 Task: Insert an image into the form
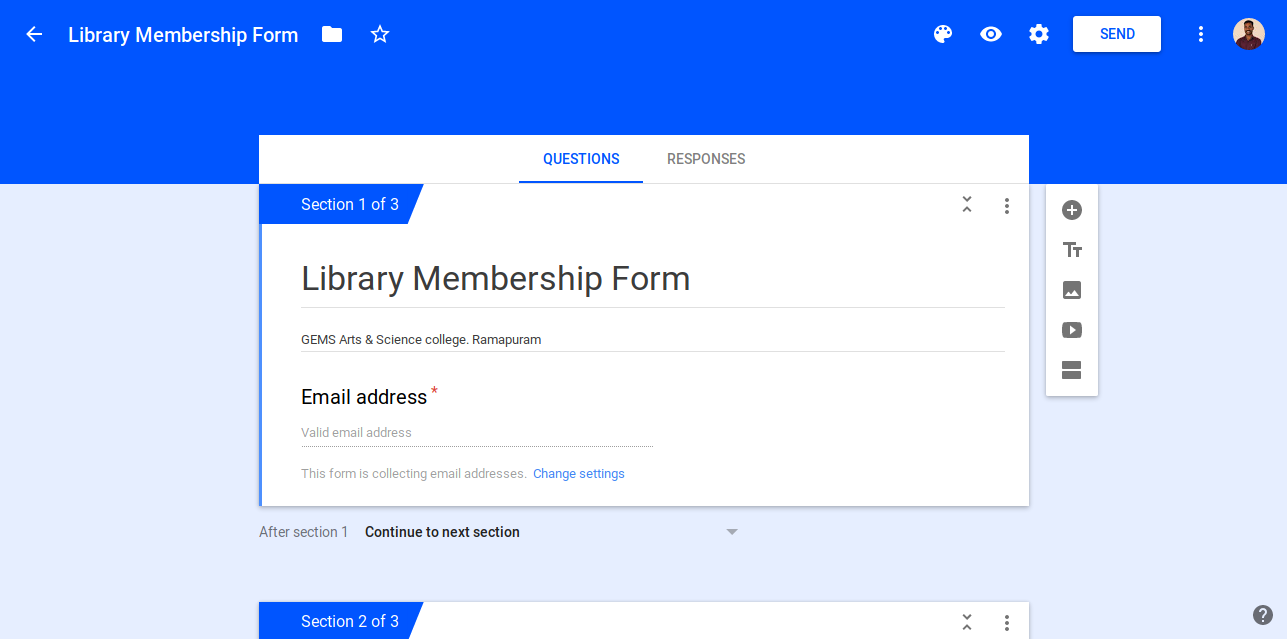pyautogui.click(x=1071, y=290)
